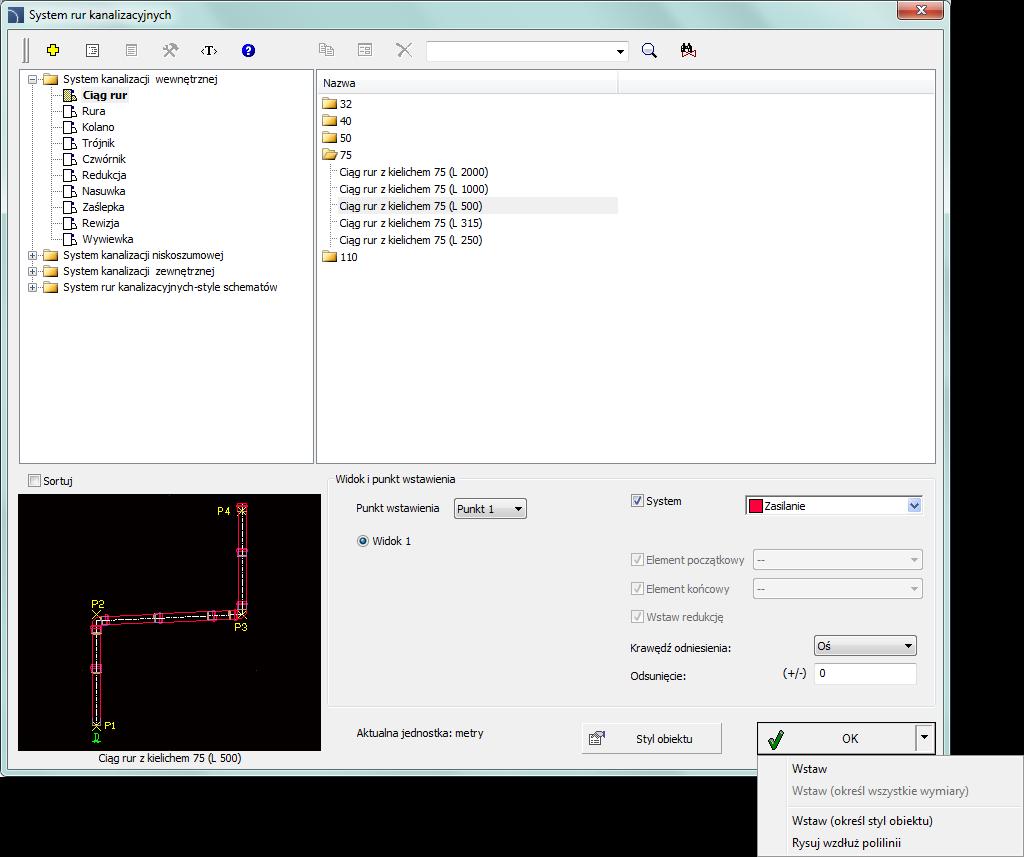This screenshot has width=1024, height=857.
Task: Select Ciąg rur z kielichem 75 (L 315)
Action: [411, 223]
